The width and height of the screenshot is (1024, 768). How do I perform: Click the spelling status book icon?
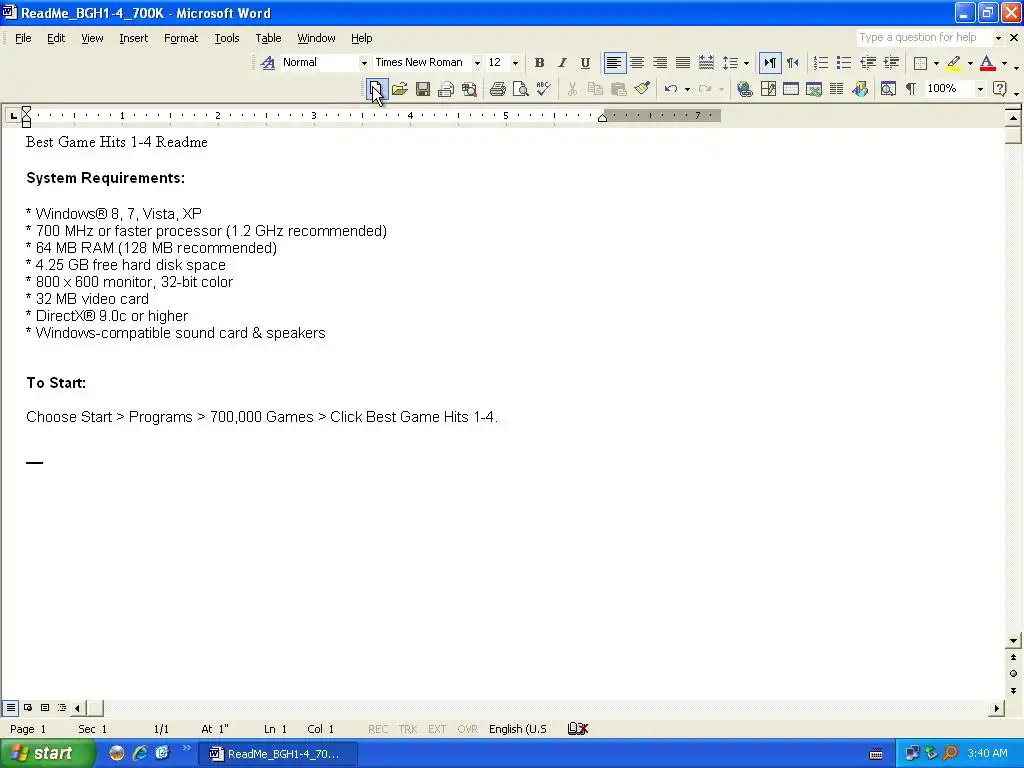(578, 729)
